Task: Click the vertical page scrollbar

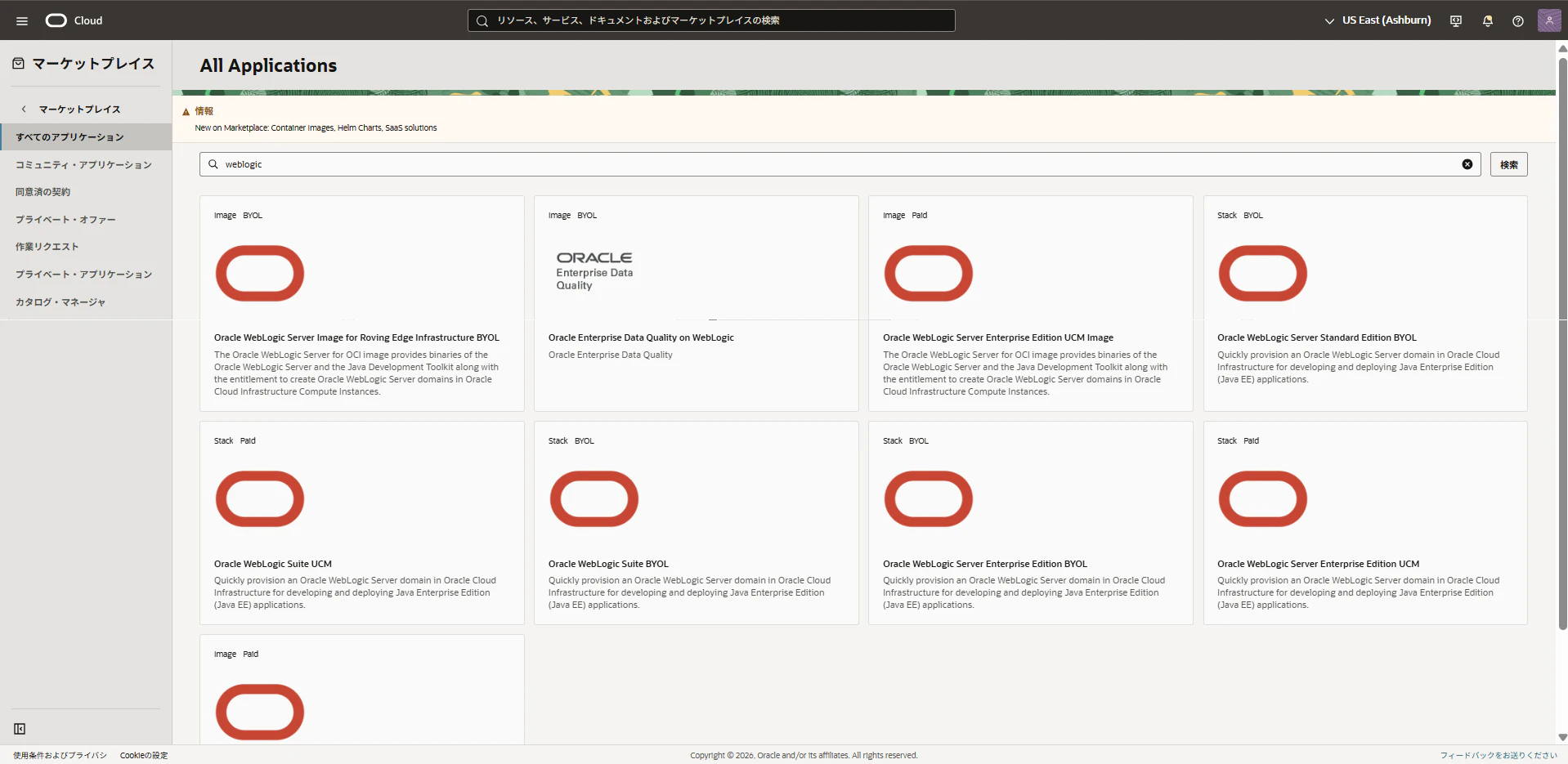Action: (x=1562, y=343)
